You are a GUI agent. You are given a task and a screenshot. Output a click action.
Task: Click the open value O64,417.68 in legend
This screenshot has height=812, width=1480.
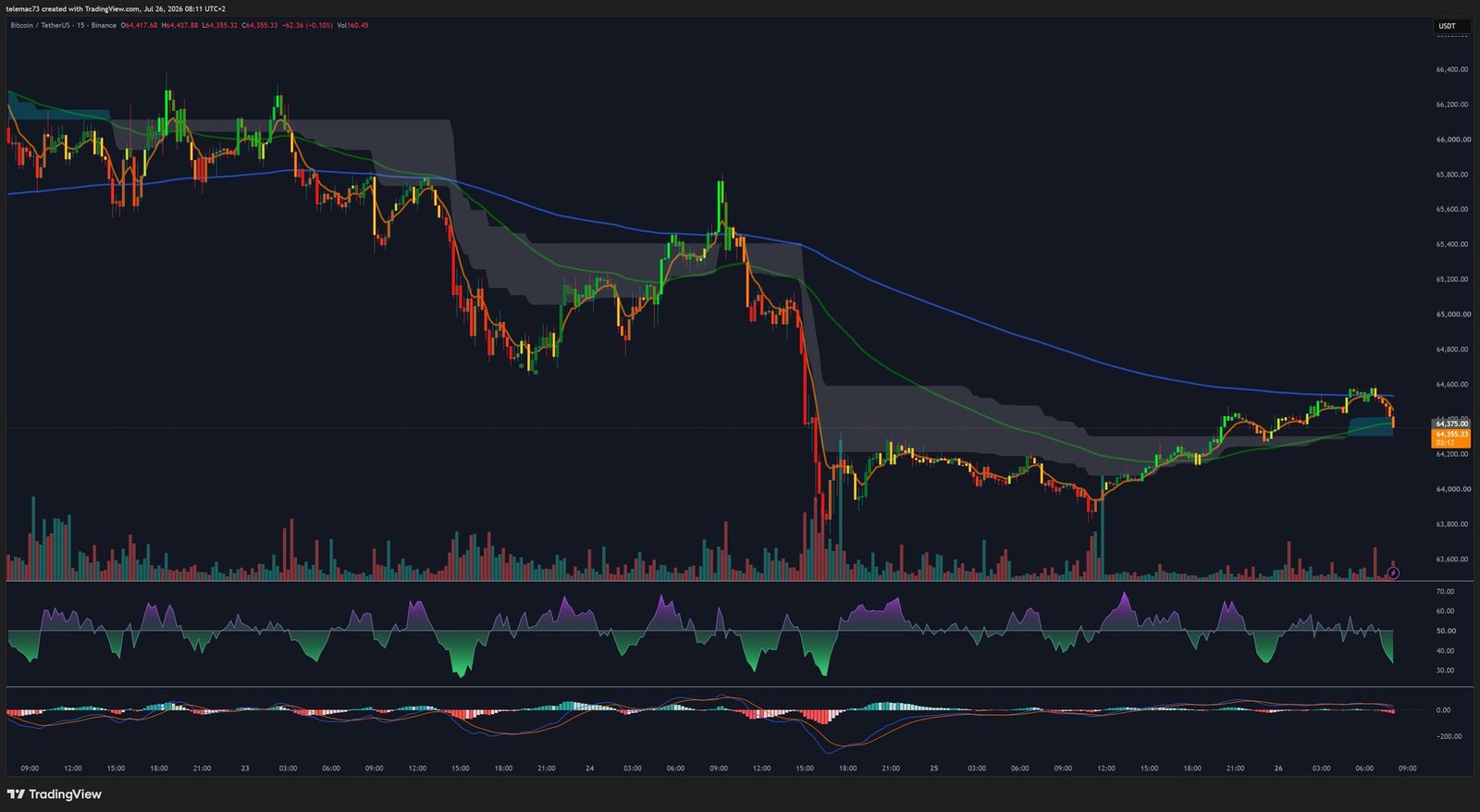click(140, 25)
